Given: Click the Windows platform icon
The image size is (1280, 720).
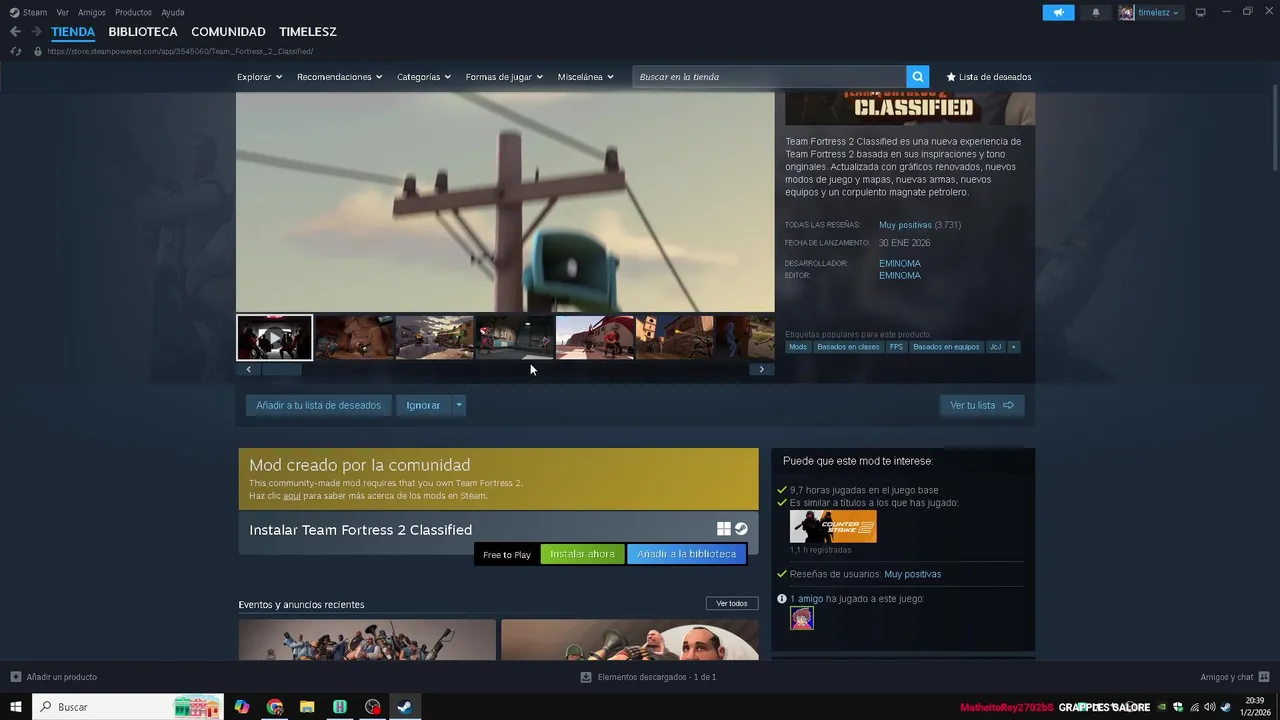Looking at the screenshot, I should 723,529.
